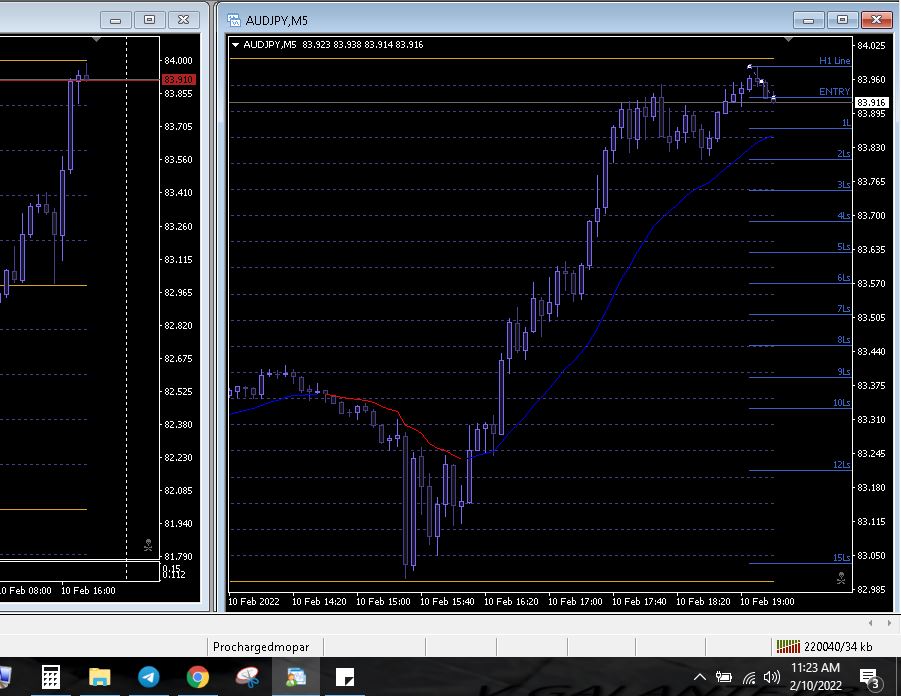
Task: Click the chart shift marker on left chart
Action: point(96,39)
